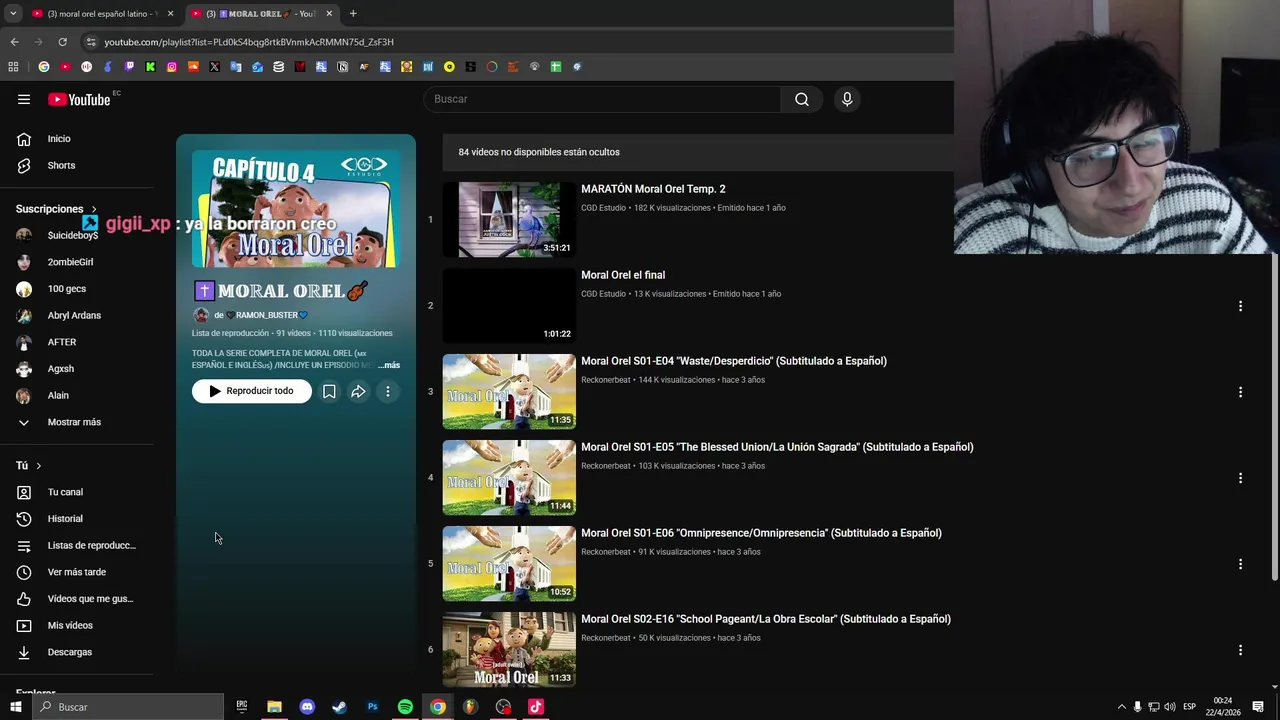This screenshot has height=720, width=1280.
Task: Open X (Twitter) bookmark in bookmarks bar
Action: [x=214, y=67]
